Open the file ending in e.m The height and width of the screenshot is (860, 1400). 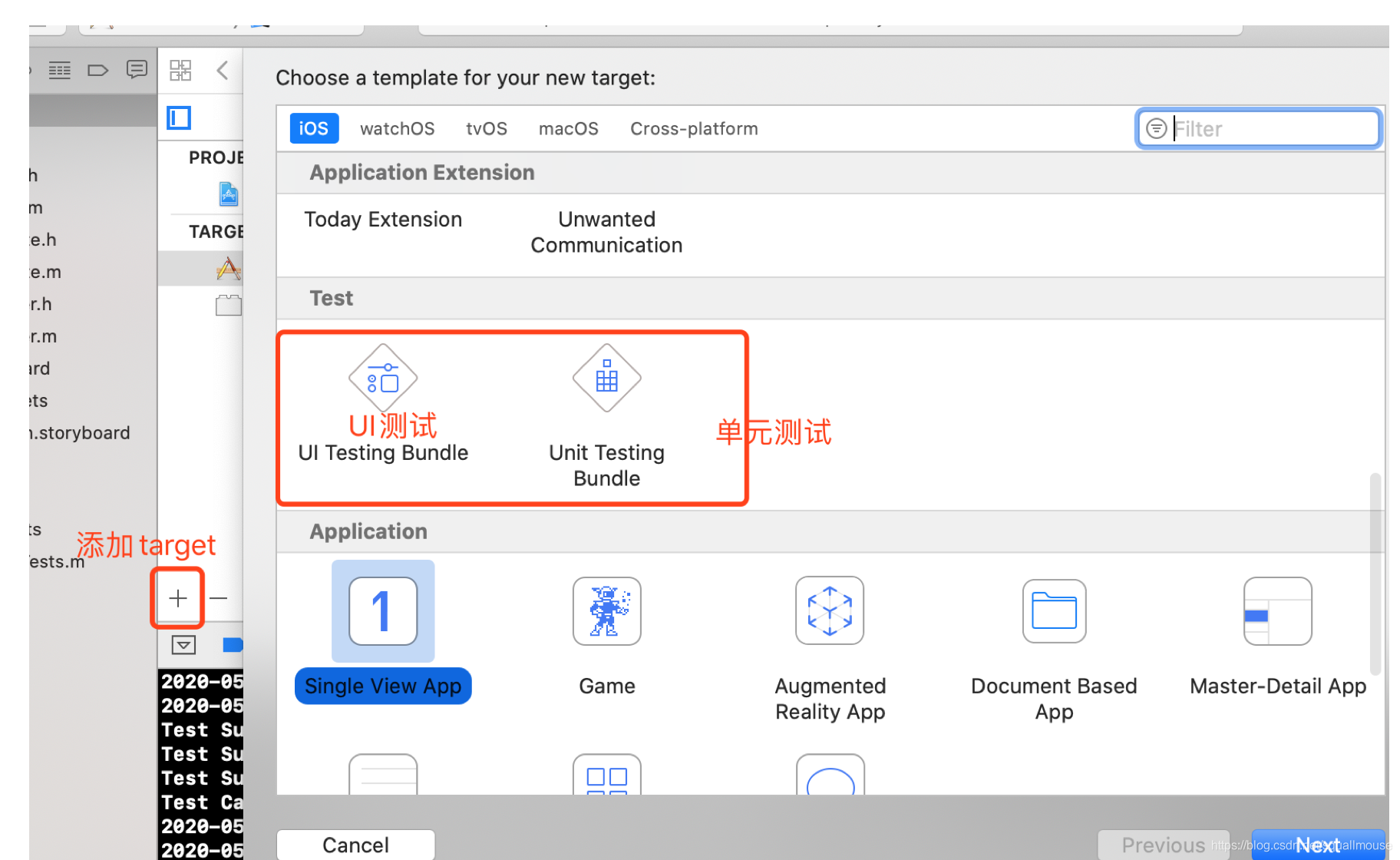click(x=45, y=272)
